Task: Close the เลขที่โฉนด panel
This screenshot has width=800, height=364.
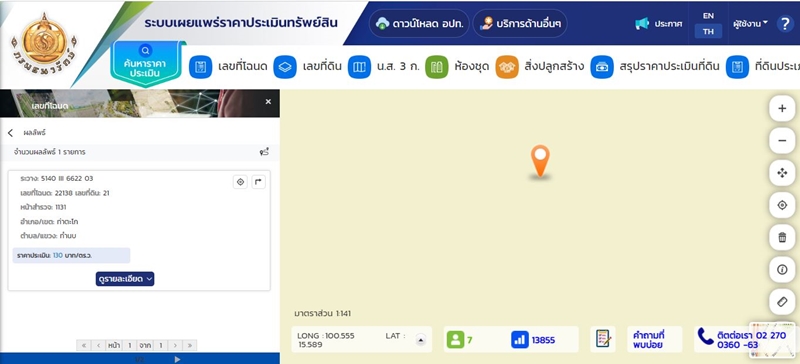Action: (268, 102)
